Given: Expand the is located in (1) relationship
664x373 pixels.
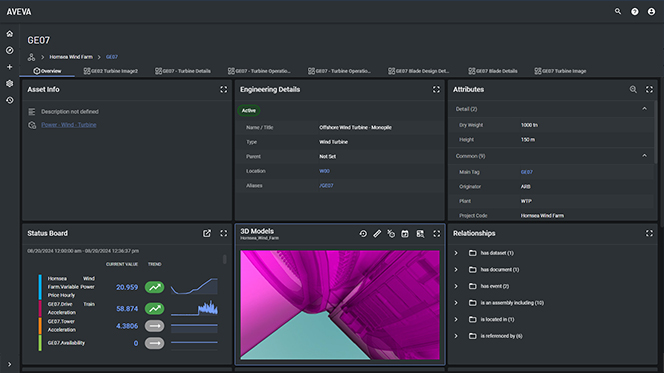Looking at the screenshot, I should tap(456, 320).
